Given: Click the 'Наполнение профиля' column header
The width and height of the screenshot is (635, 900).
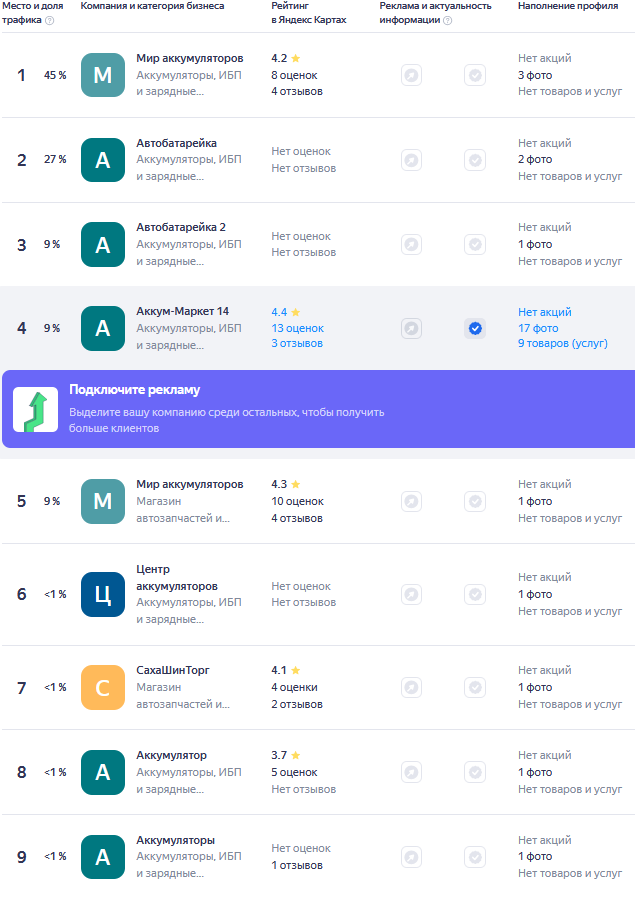Looking at the screenshot, I should pos(567,6).
